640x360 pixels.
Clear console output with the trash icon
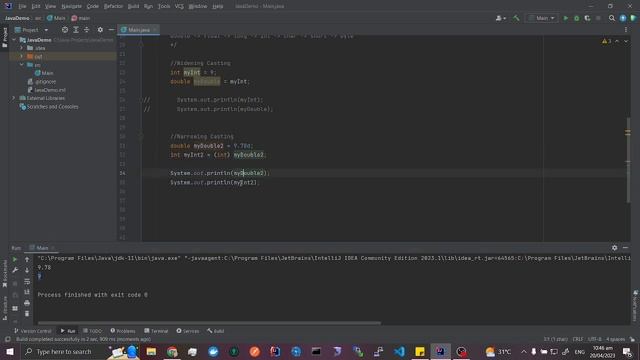[27, 313]
